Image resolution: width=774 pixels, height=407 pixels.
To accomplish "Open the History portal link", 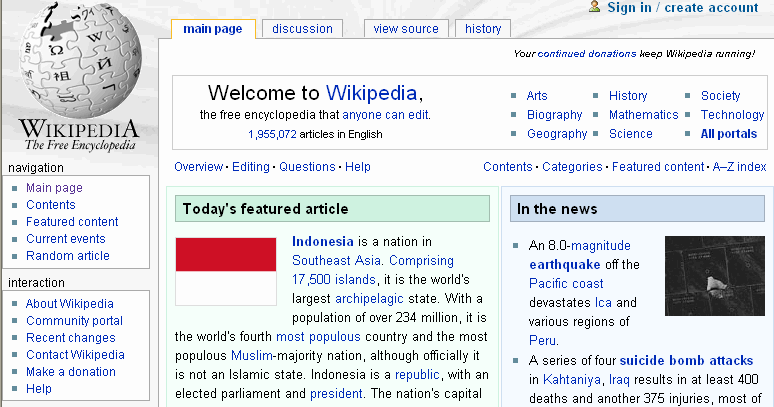I will (628, 96).
